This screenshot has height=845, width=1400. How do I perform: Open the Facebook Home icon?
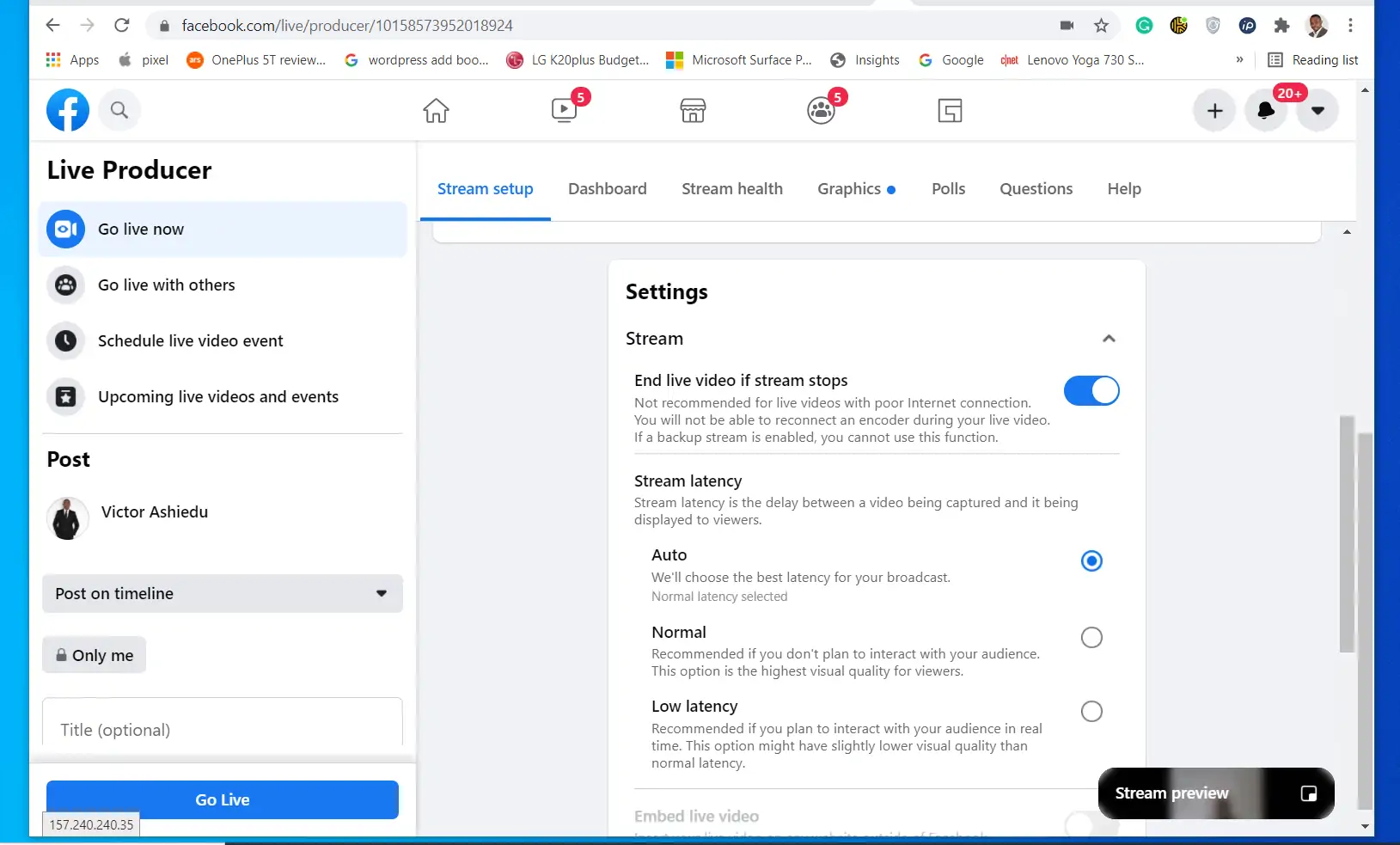(436, 110)
